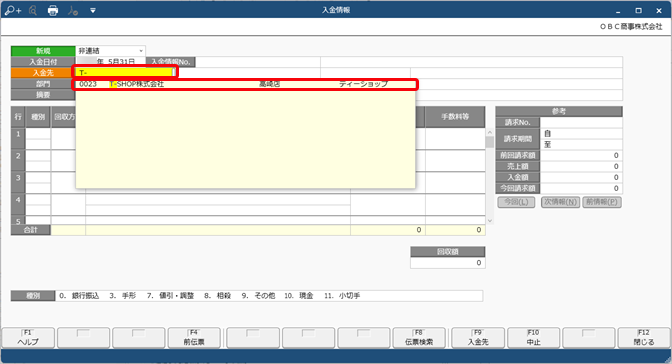
Task: Click the 今回(L) button
Action: tap(516, 202)
